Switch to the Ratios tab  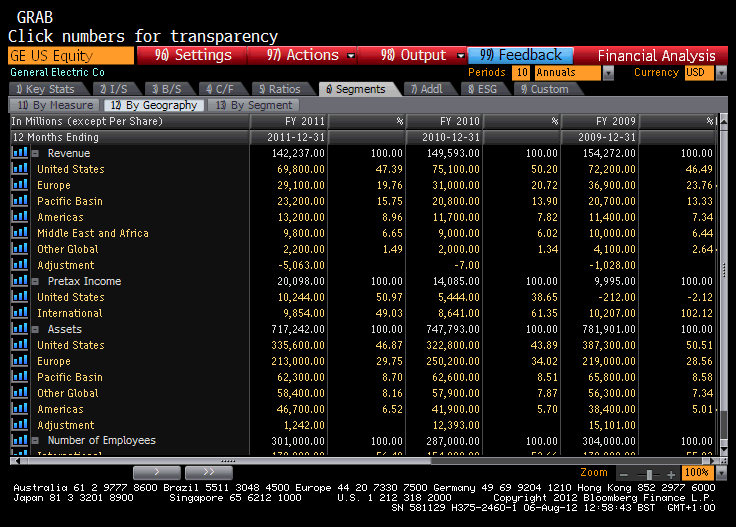pos(283,89)
